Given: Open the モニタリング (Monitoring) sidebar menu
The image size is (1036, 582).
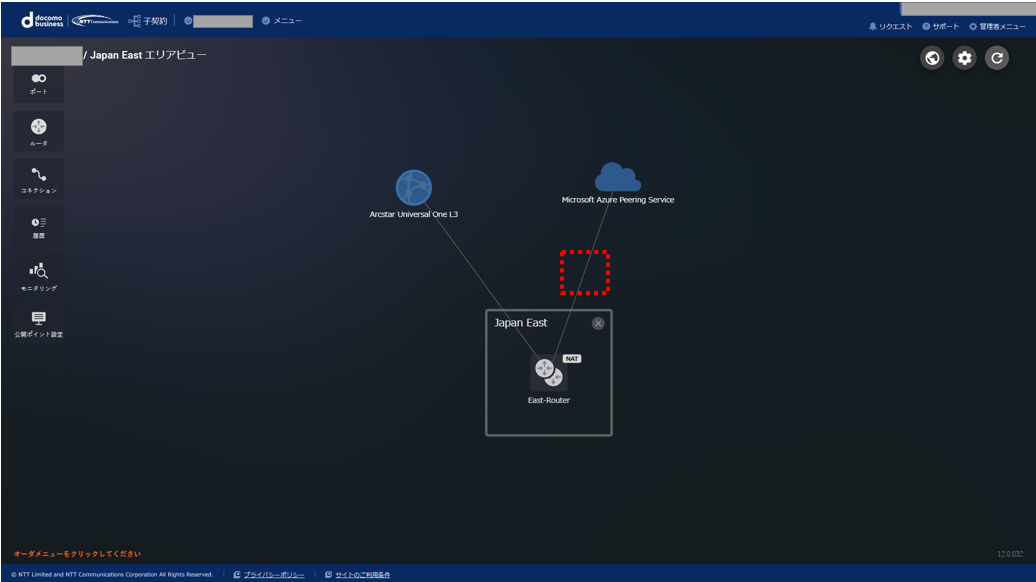Looking at the screenshot, I should [x=38, y=275].
